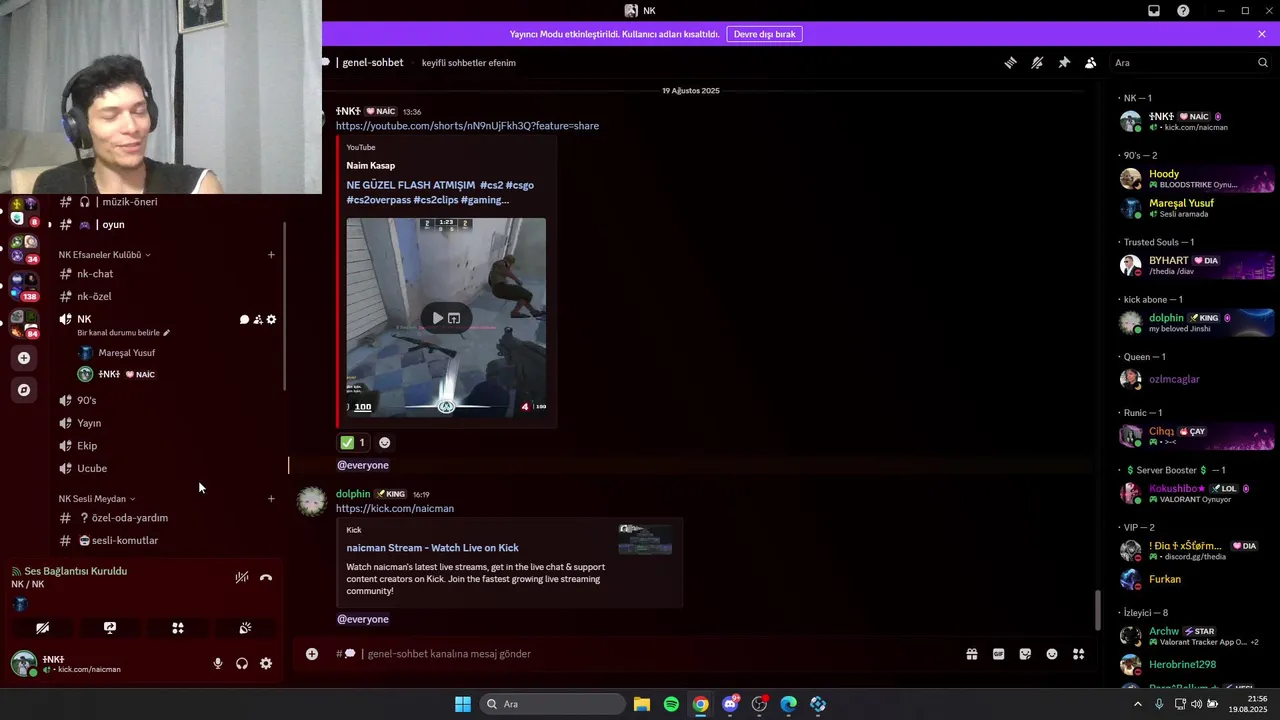The height and width of the screenshot is (720, 1280).
Task: Click the plus attachment button in message bar
Action: click(312, 654)
